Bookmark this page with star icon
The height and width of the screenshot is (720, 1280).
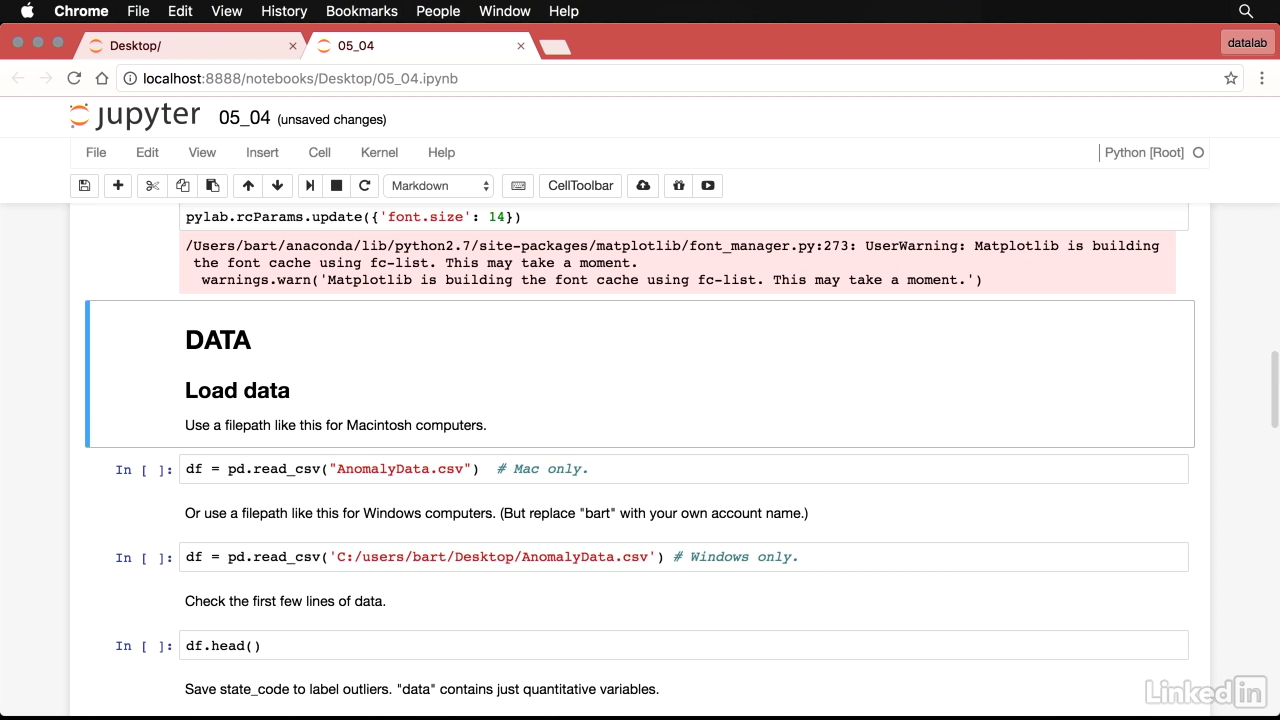[1231, 78]
